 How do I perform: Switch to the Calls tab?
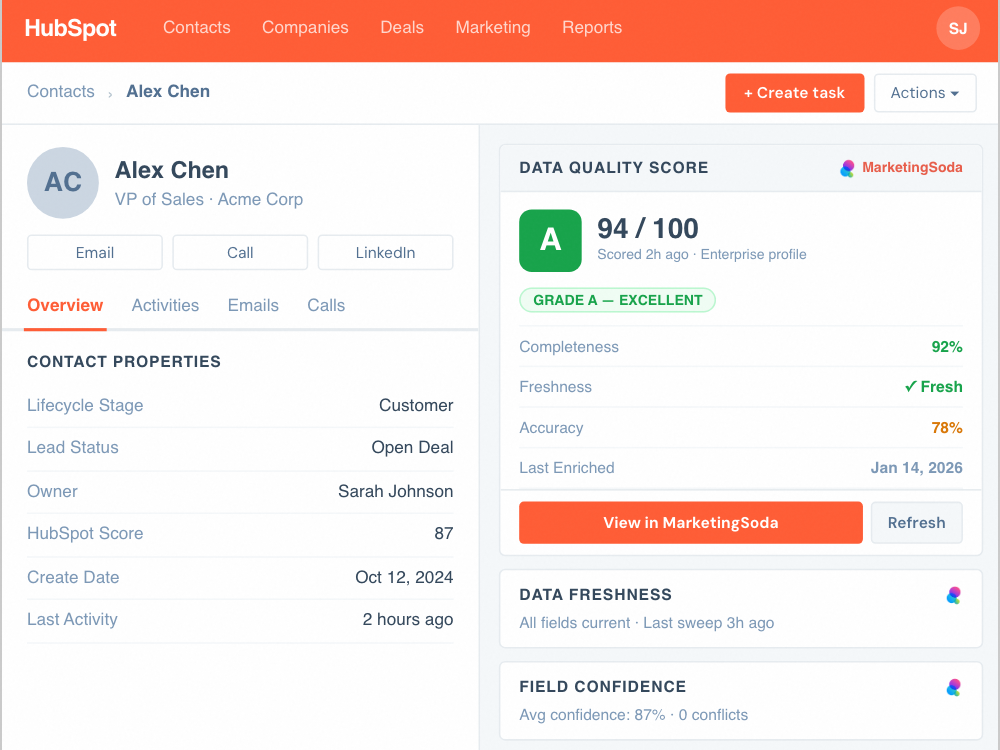(x=326, y=305)
